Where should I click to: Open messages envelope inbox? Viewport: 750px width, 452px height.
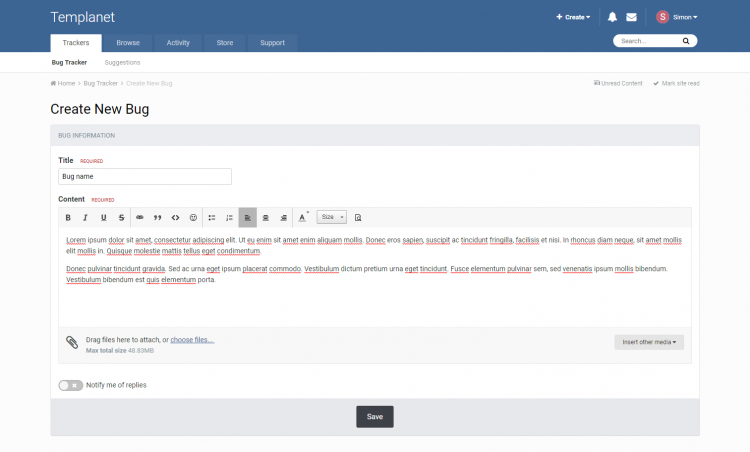[x=631, y=17]
